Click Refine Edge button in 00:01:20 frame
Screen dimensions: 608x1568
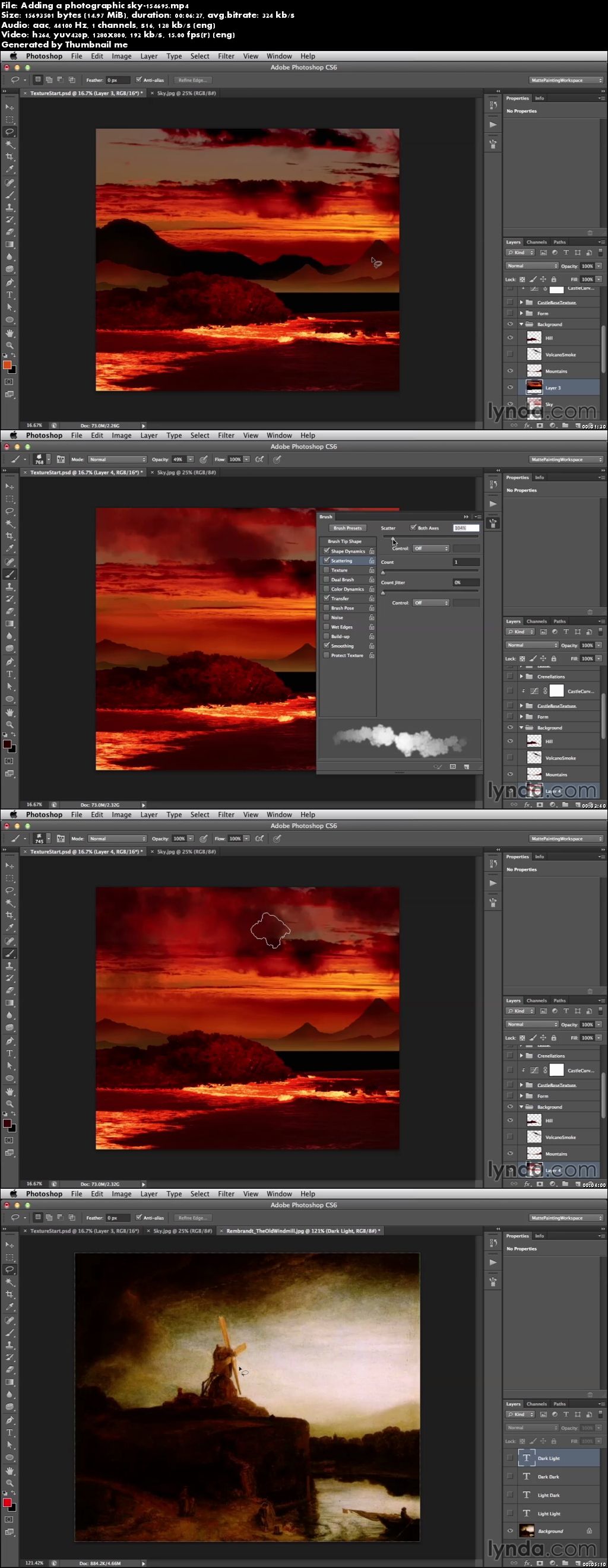click(x=192, y=80)
